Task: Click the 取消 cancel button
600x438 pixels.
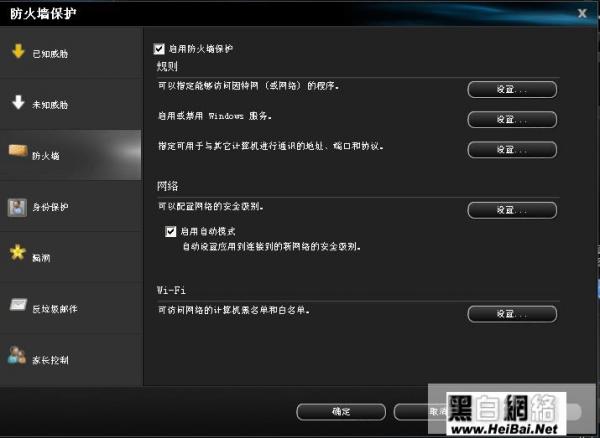Action: pos(438,412)
